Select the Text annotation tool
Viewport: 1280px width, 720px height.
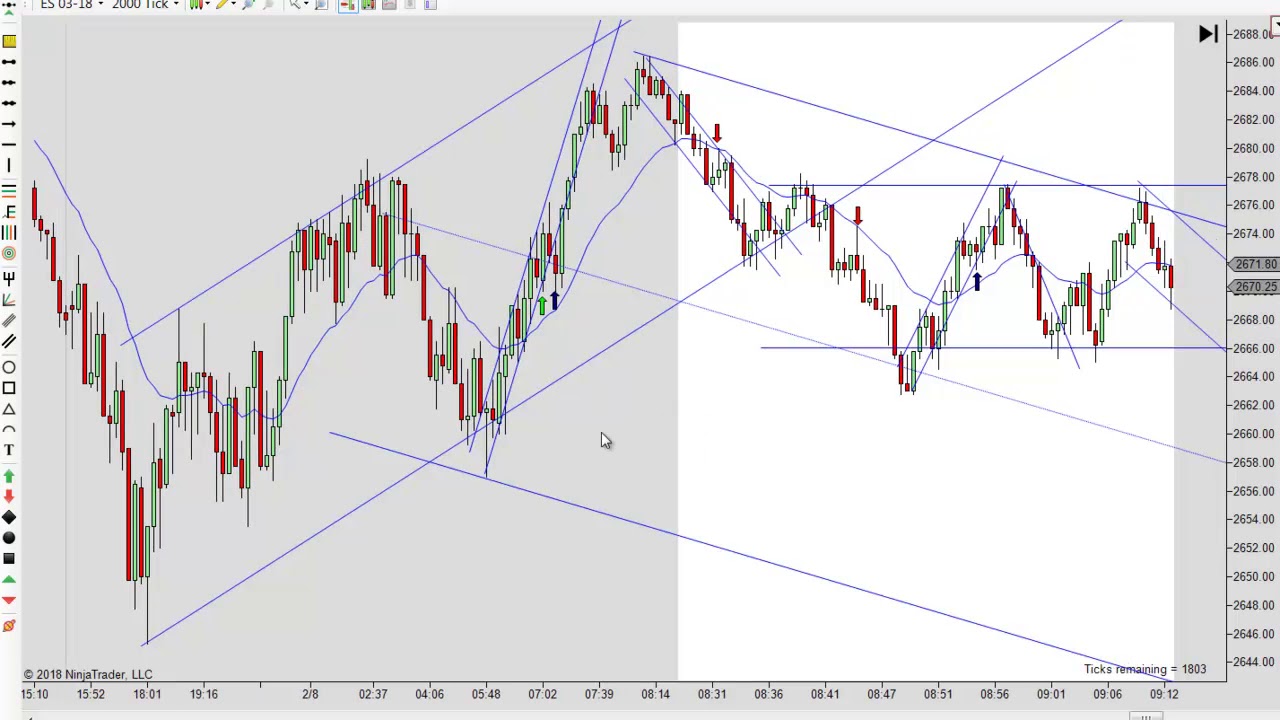coord(8,451)
